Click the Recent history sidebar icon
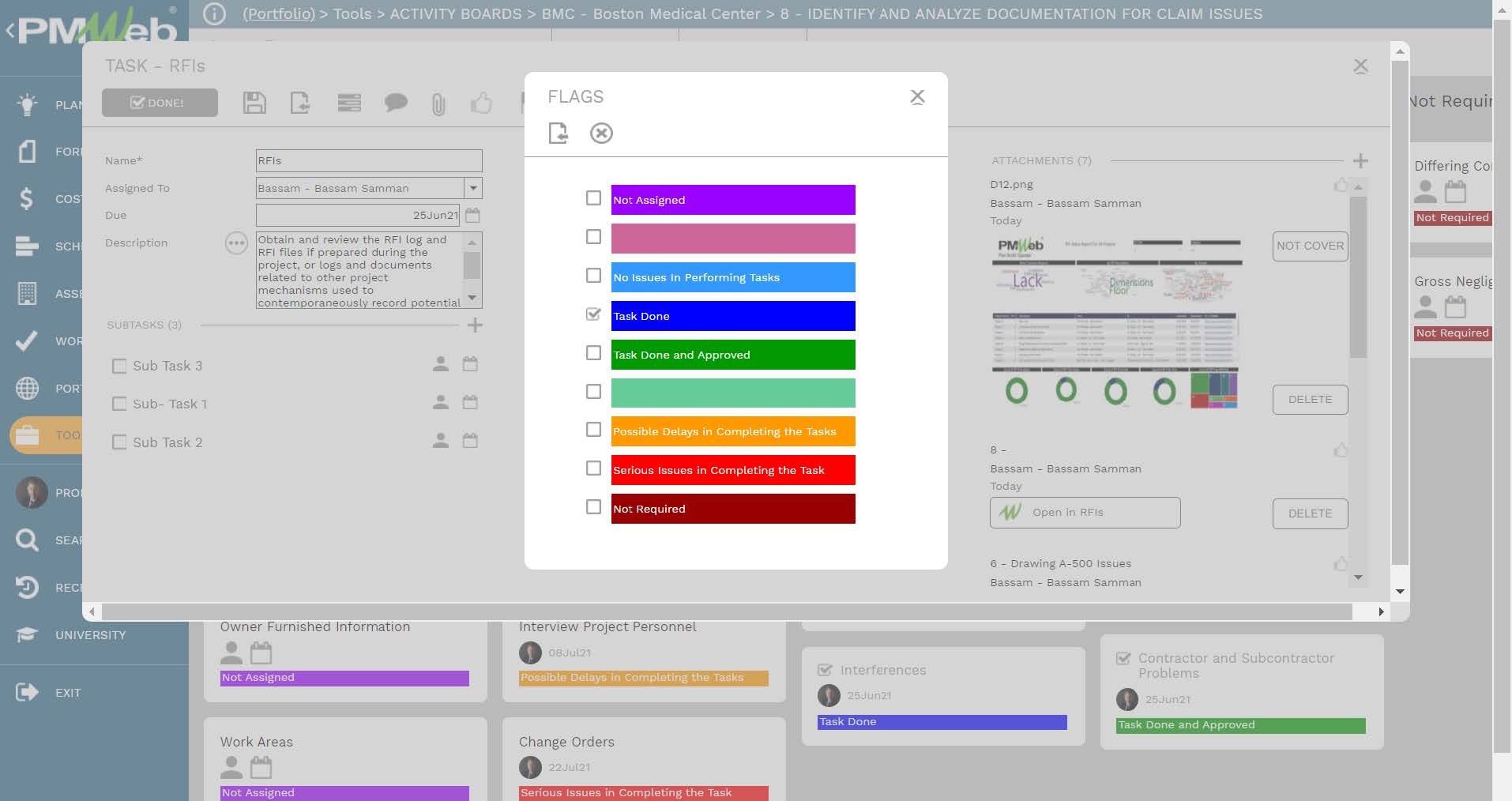The image size is (1512, 801). pos(27,587)
